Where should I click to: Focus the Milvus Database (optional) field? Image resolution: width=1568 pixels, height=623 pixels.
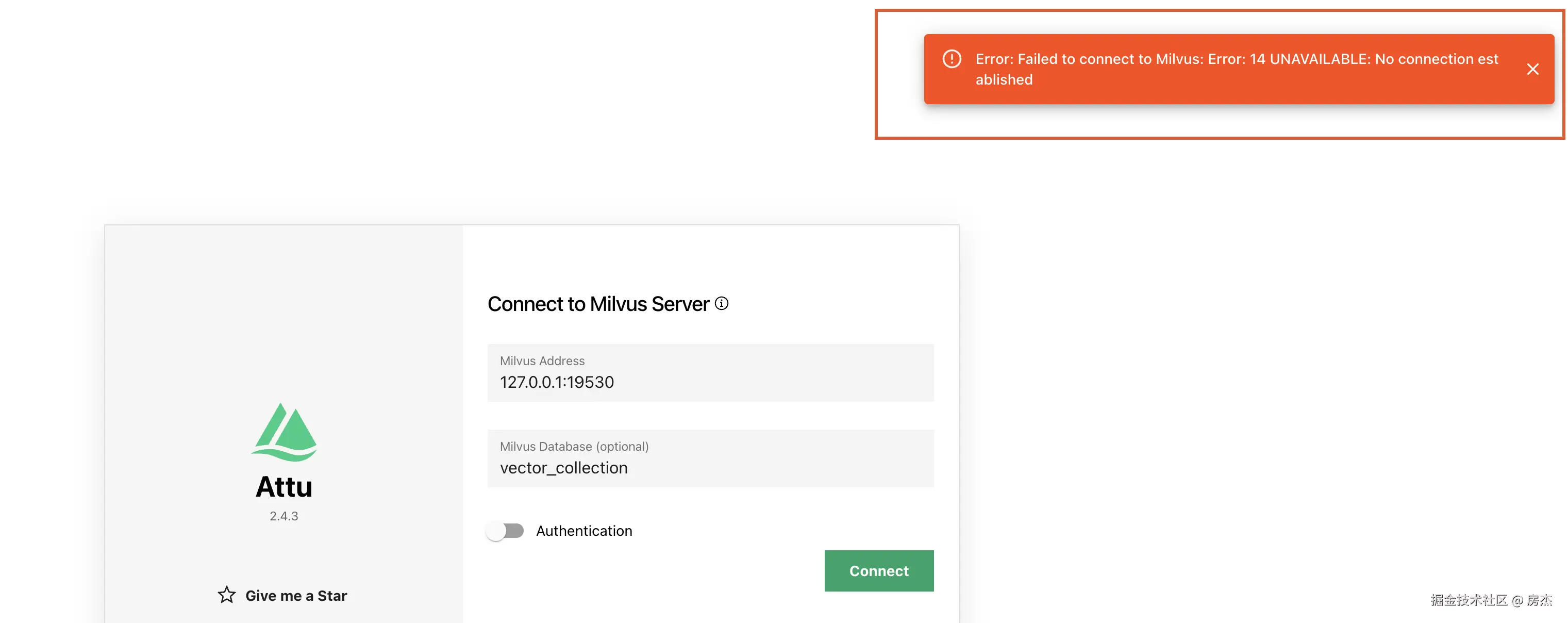710,458
